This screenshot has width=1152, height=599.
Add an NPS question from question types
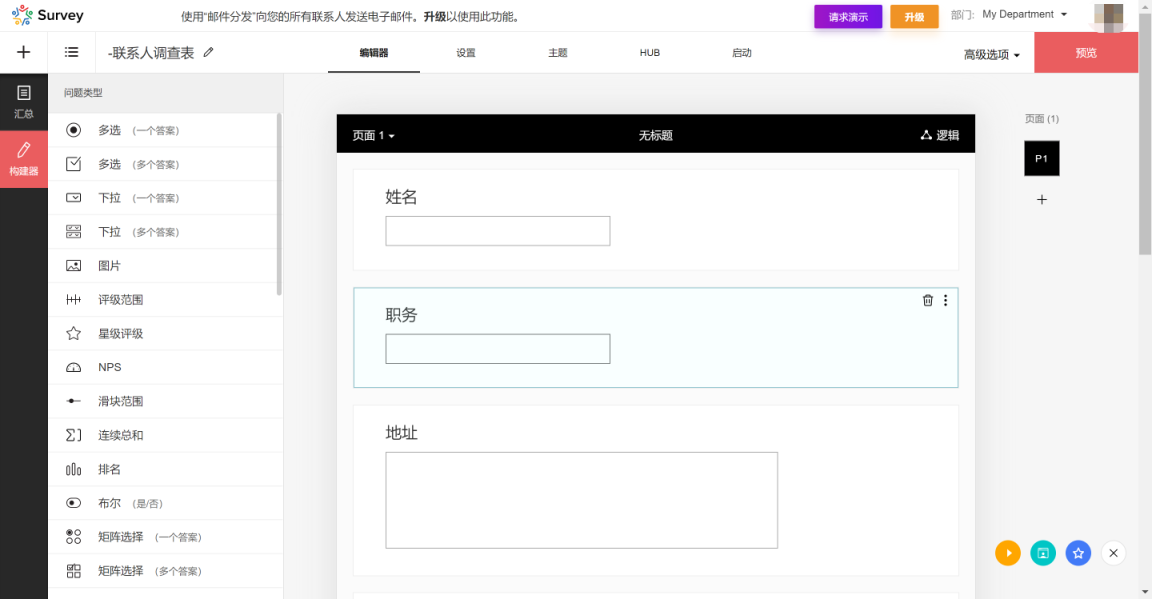coord(110,367)
